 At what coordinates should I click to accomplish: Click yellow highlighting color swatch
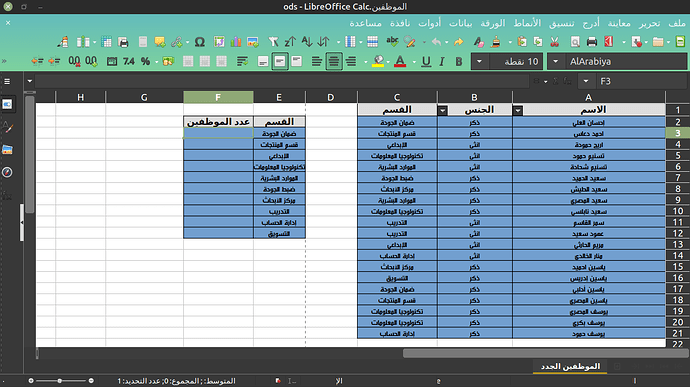click(x=378, y=61)
